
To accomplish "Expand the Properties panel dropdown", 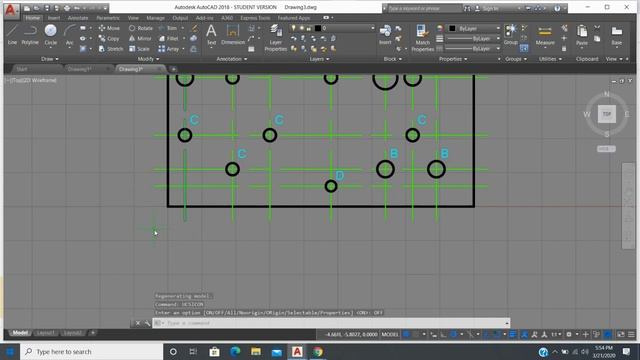I will pos(453,59).
